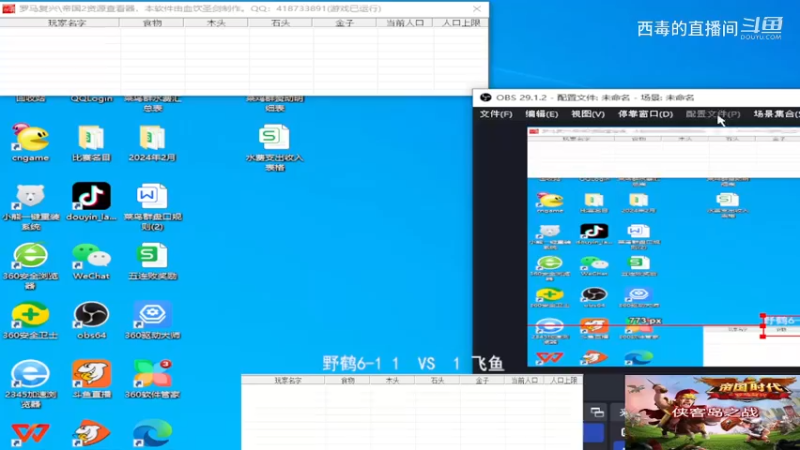Launch the red WPS Office desktop shortcut

[30, 434]
